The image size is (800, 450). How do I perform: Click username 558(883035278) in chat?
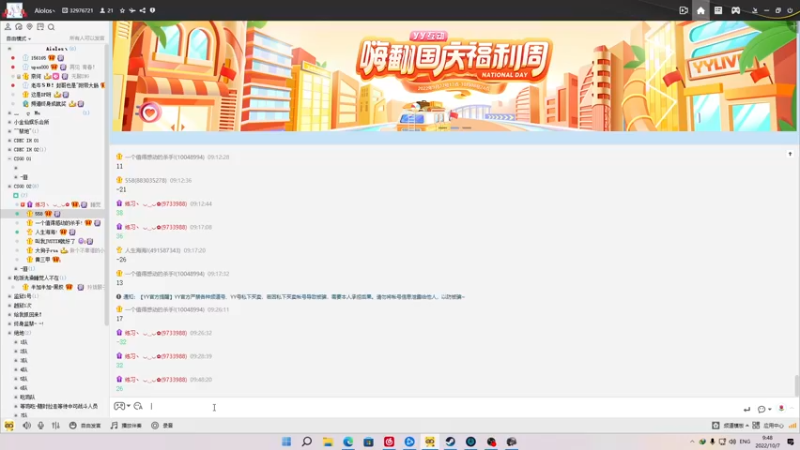pyautogui.click(x=146, y=180)
